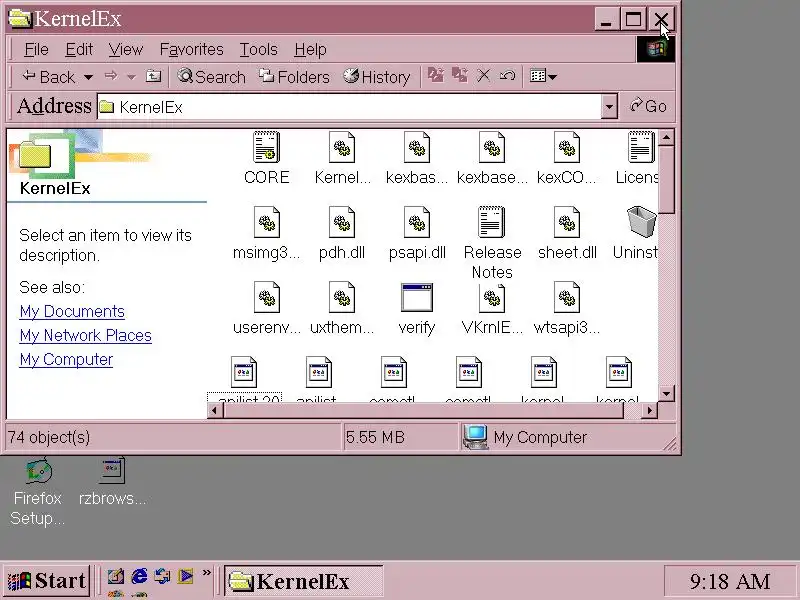The width and height of the screenshot is (800, 600).
Task: Click the Move To toolbar icon
Action: pos(435,76)
